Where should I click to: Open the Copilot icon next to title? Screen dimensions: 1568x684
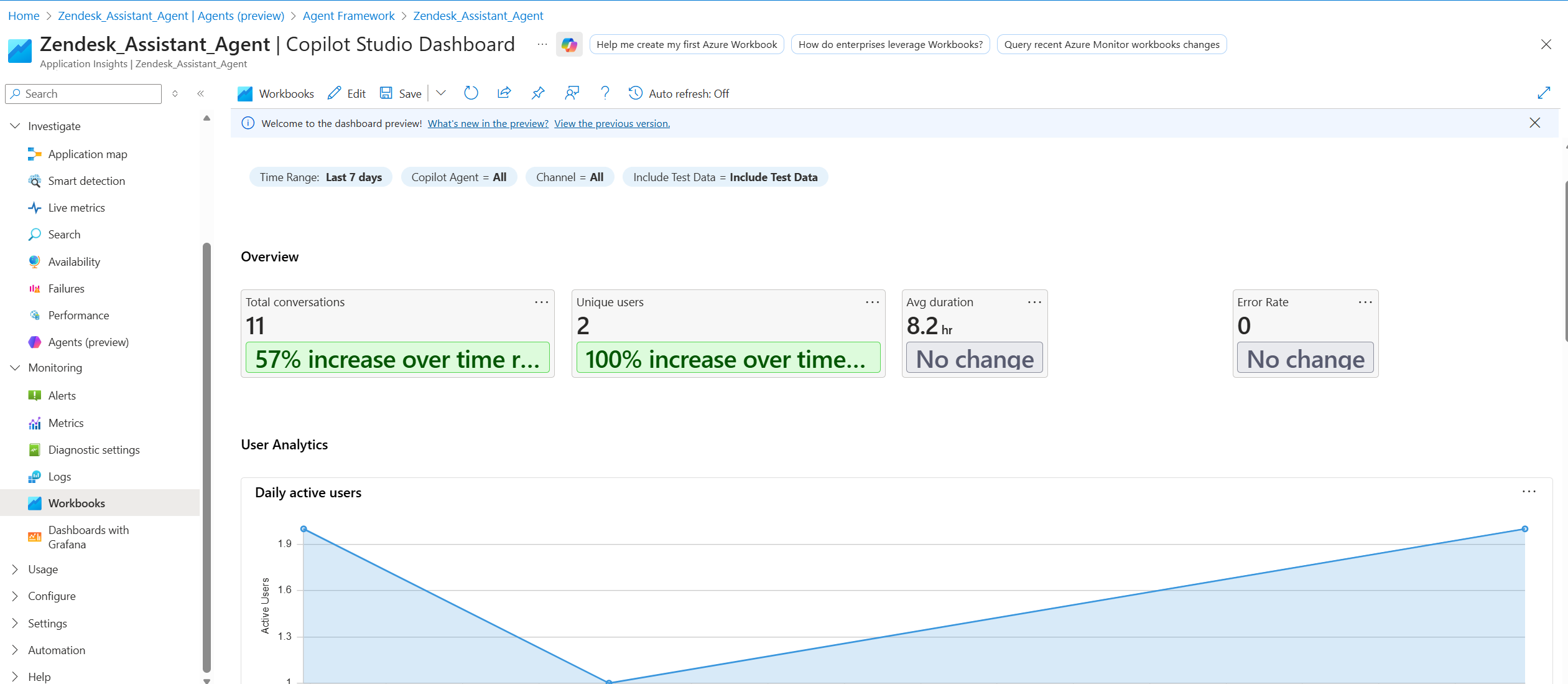[x=568, y=45]
